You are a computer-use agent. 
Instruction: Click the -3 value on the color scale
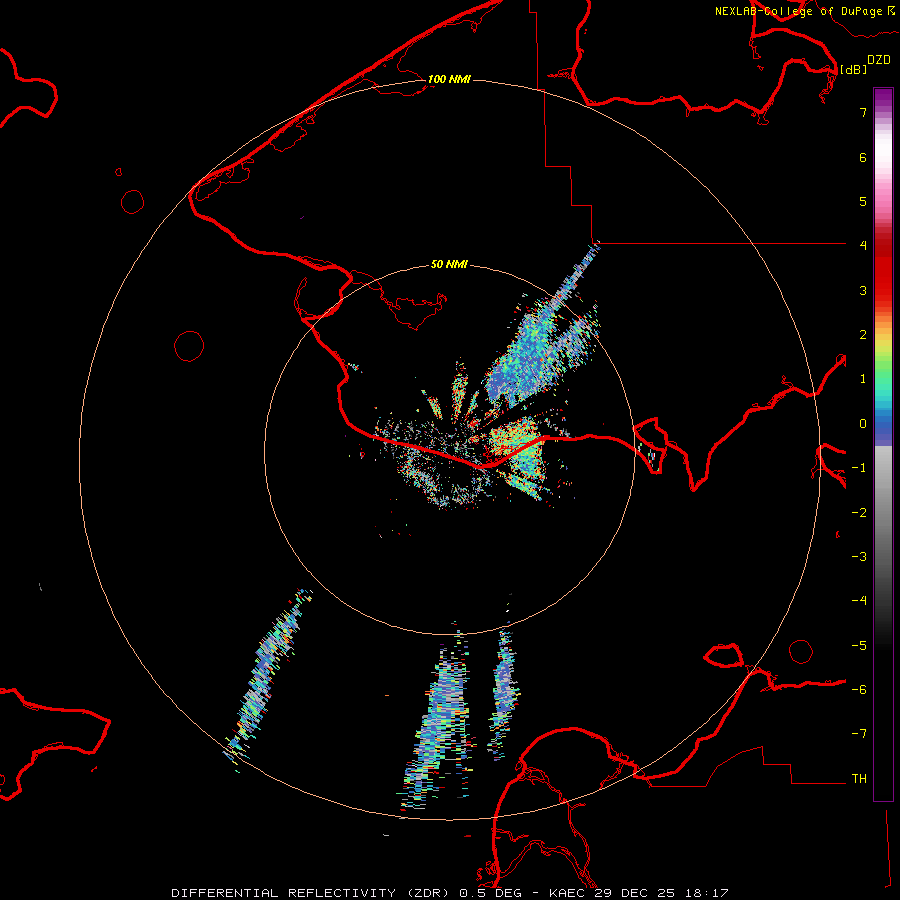click(x=859, y=557)
